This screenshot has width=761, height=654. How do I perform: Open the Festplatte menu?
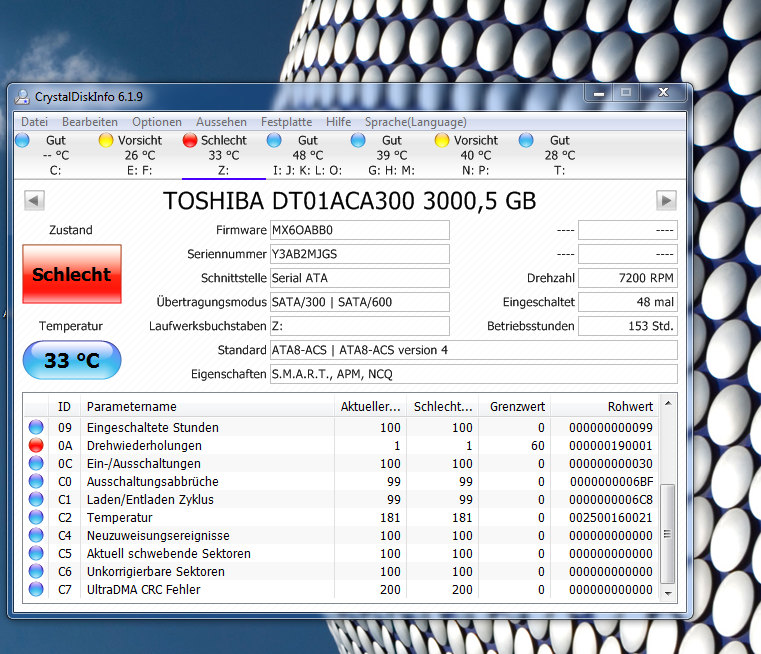pyautogui.click(x=286, y=122)
